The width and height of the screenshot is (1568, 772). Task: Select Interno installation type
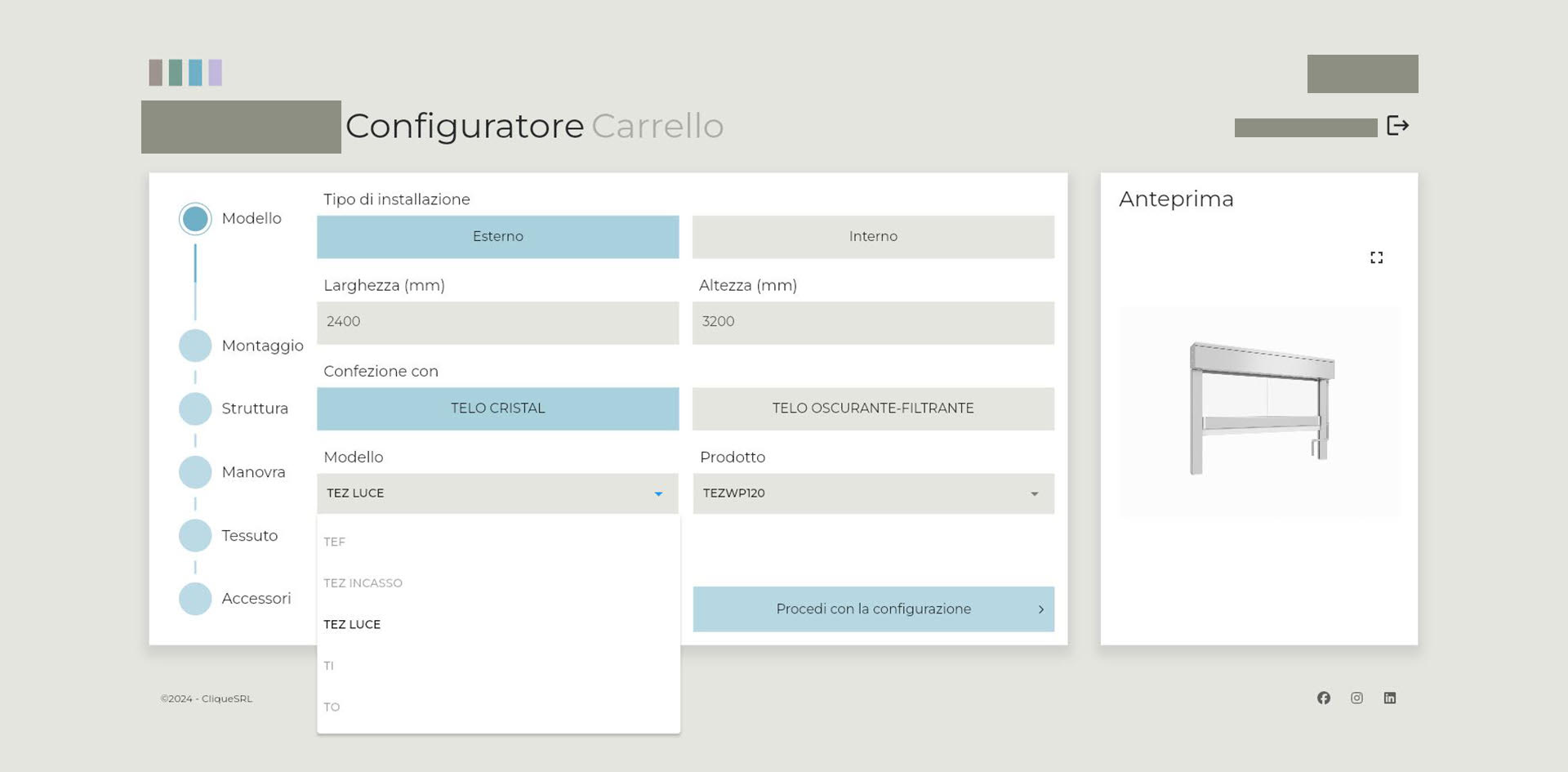click(873, 237)
